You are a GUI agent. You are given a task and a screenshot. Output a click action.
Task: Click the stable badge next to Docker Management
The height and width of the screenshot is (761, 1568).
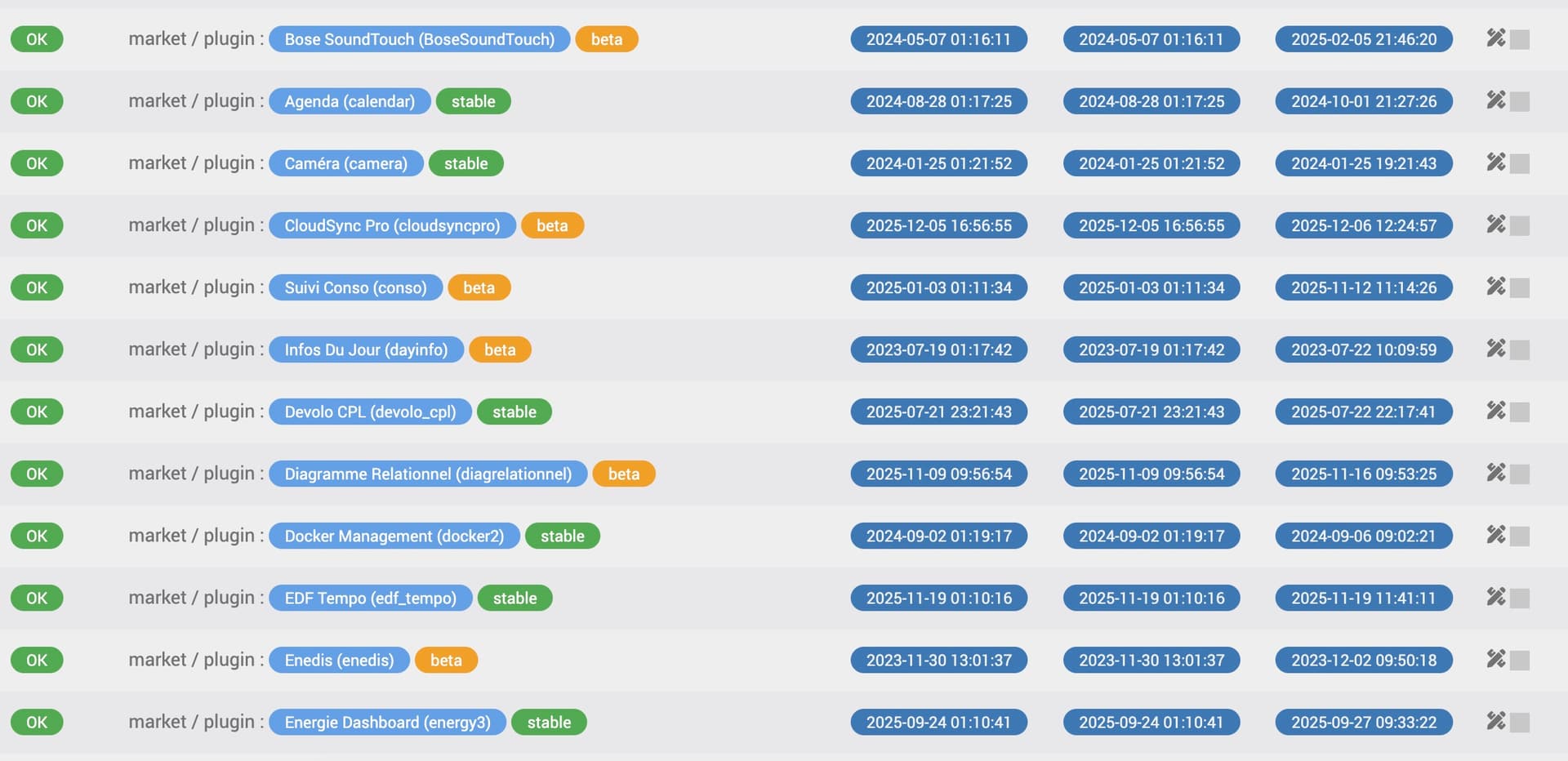click(563, 536)
